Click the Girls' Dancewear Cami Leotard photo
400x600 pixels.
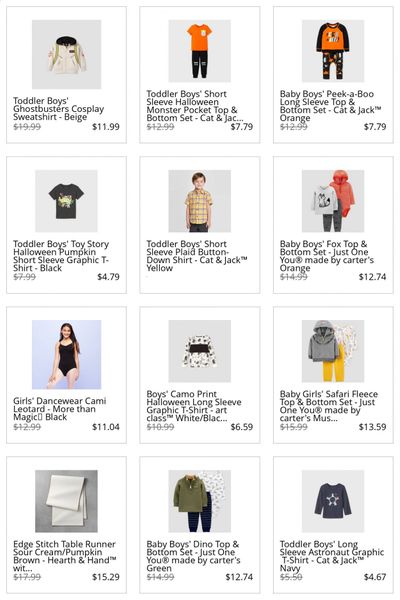pyautogui.click(x=66, y=354)
